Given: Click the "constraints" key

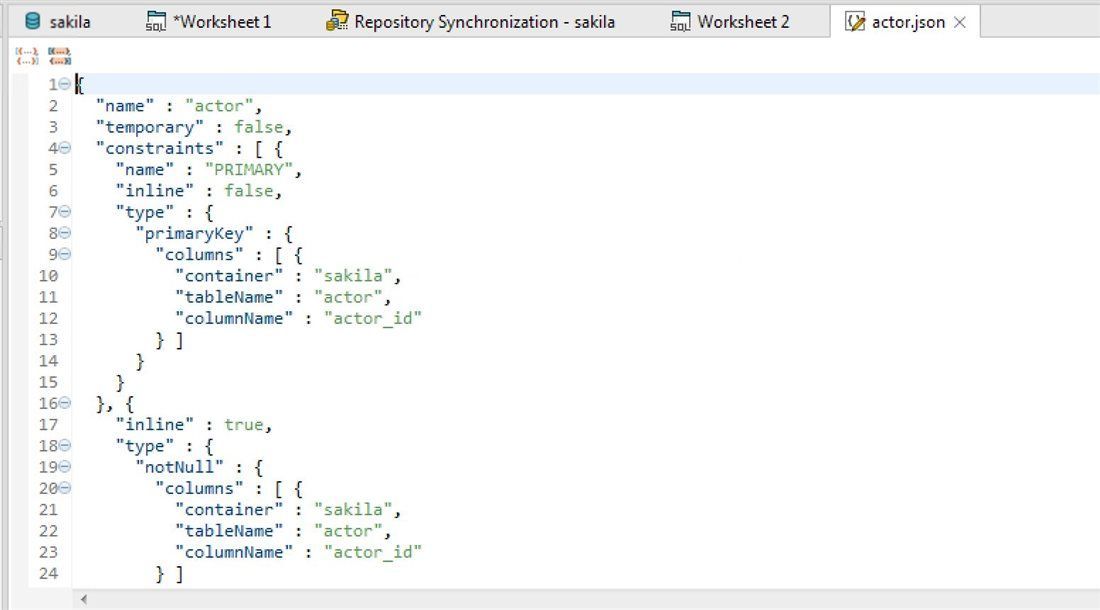Looking at the screenshot, I should click(159, 148).
